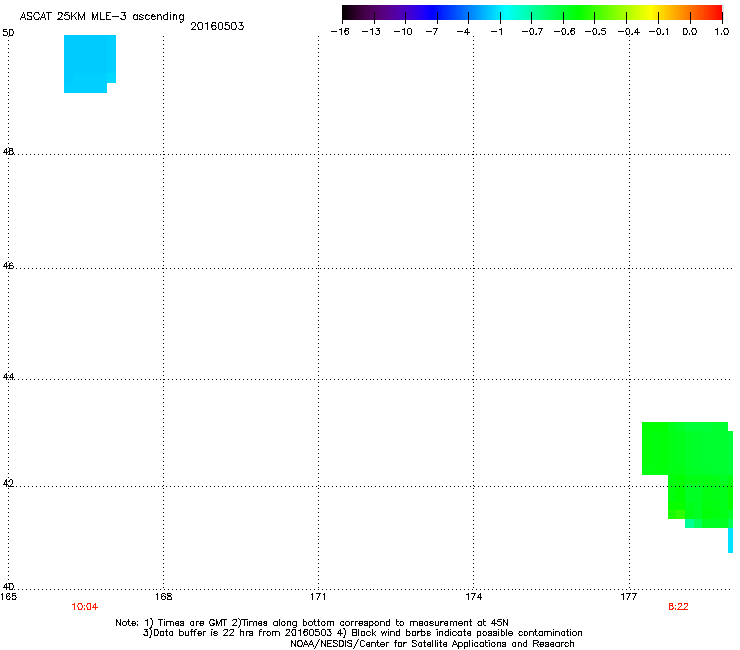Click color bar label -4

[x=463, y=32]
